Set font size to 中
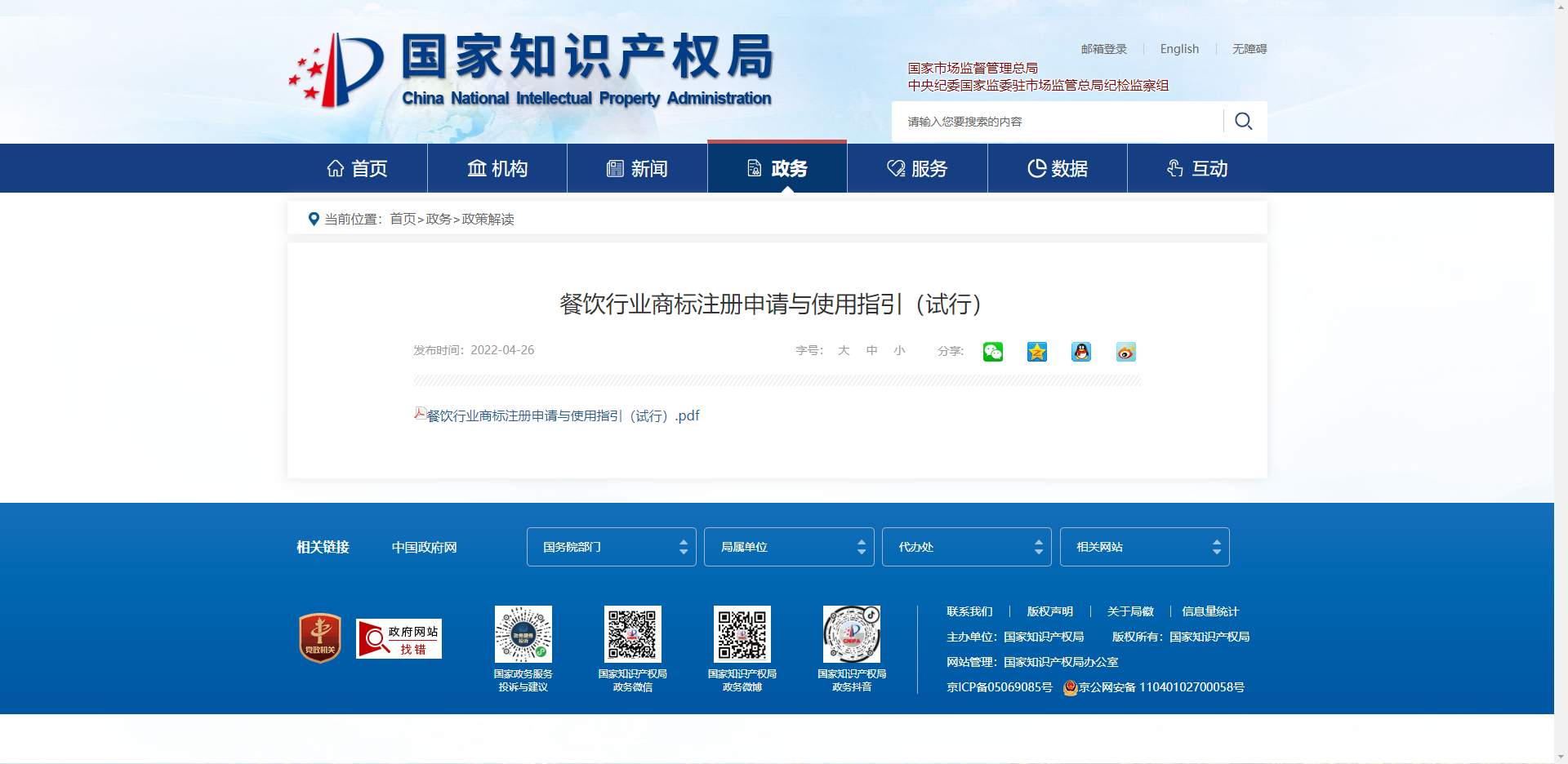This screenshot has width=1568, height=764. [871, 350]
